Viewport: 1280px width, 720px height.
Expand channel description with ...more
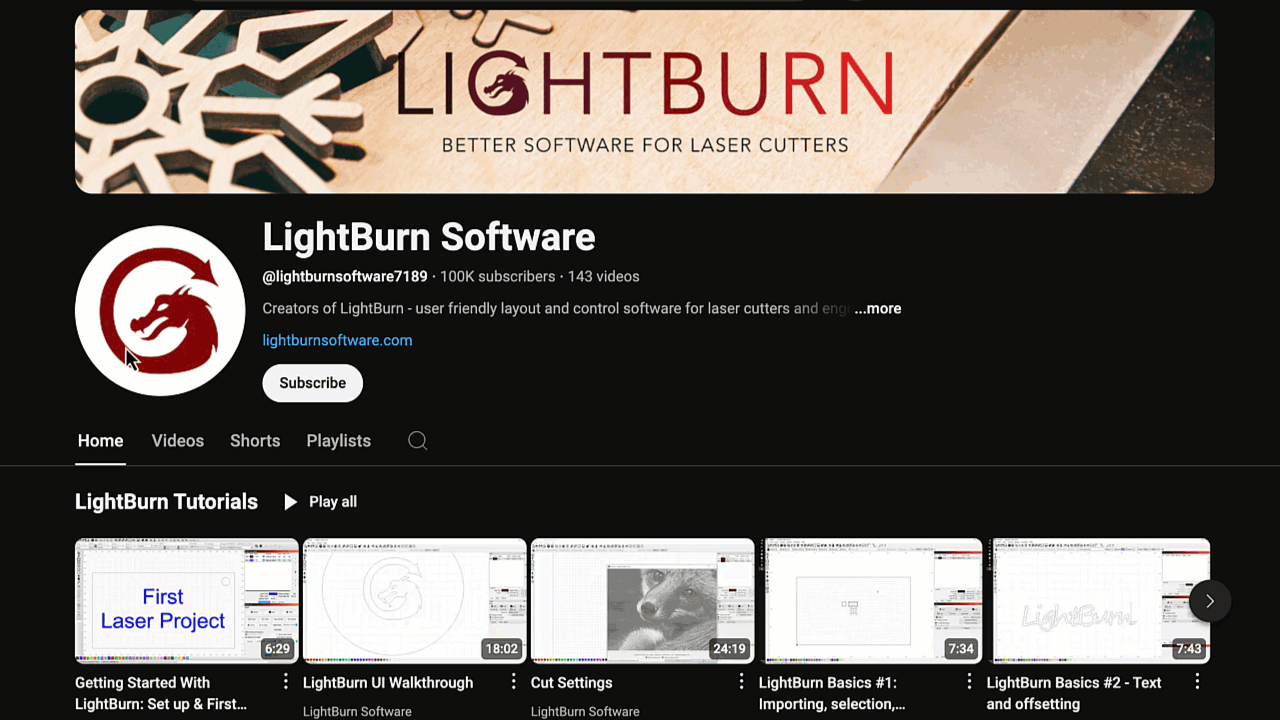(x=877, y=309)
